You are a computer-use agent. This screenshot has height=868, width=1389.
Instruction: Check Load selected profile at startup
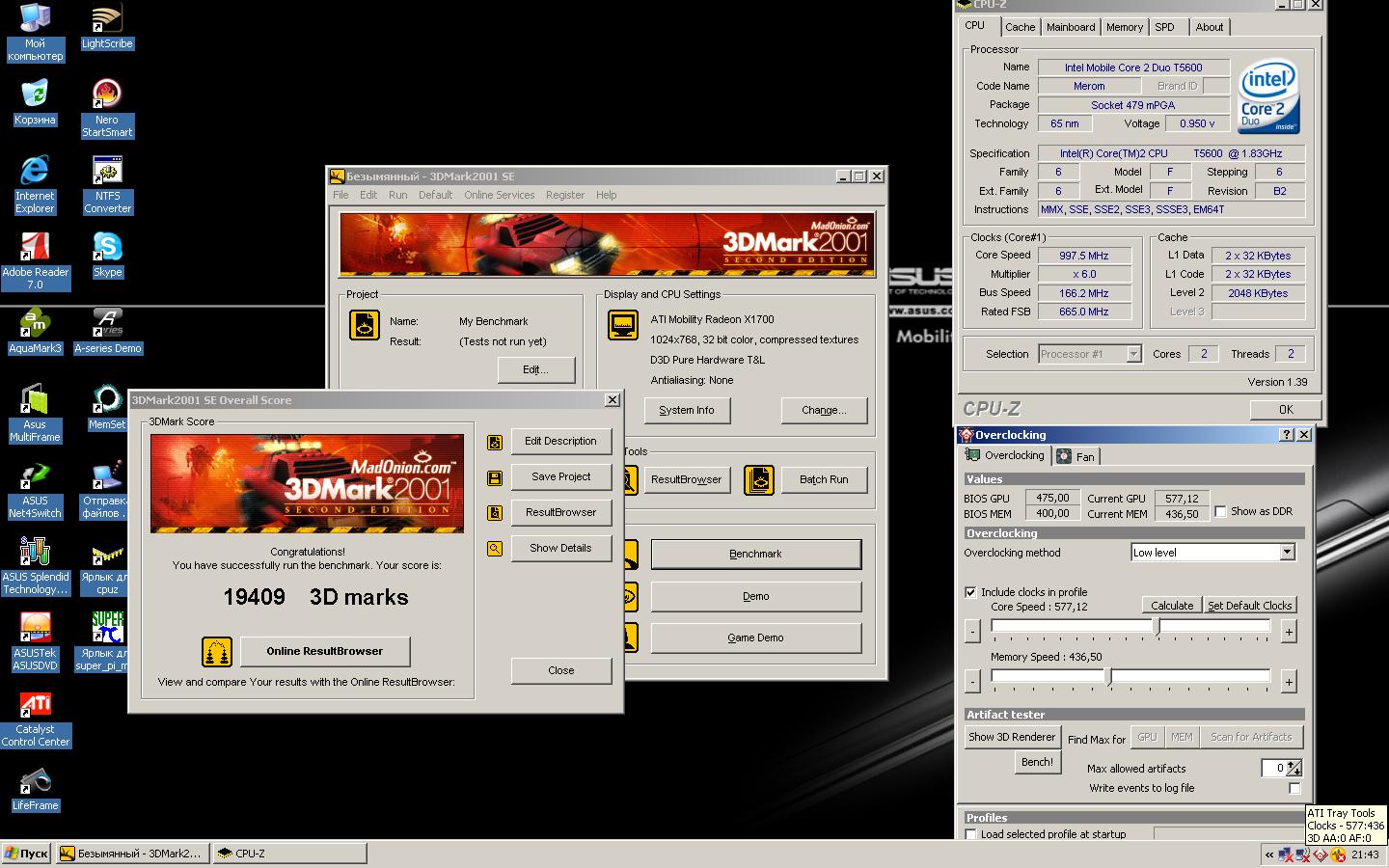pyautogui.click(x=970, y=834)
